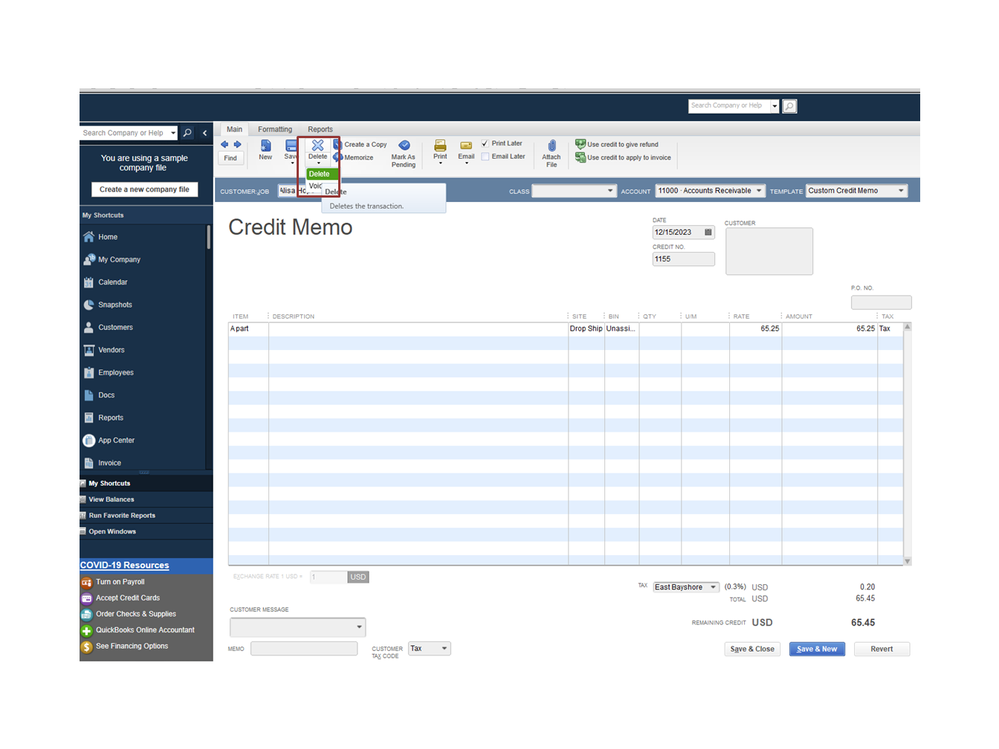Click the sidebar search magnifier icon
The width and height of the screenshot is (999, 749).
click(187, 133)
